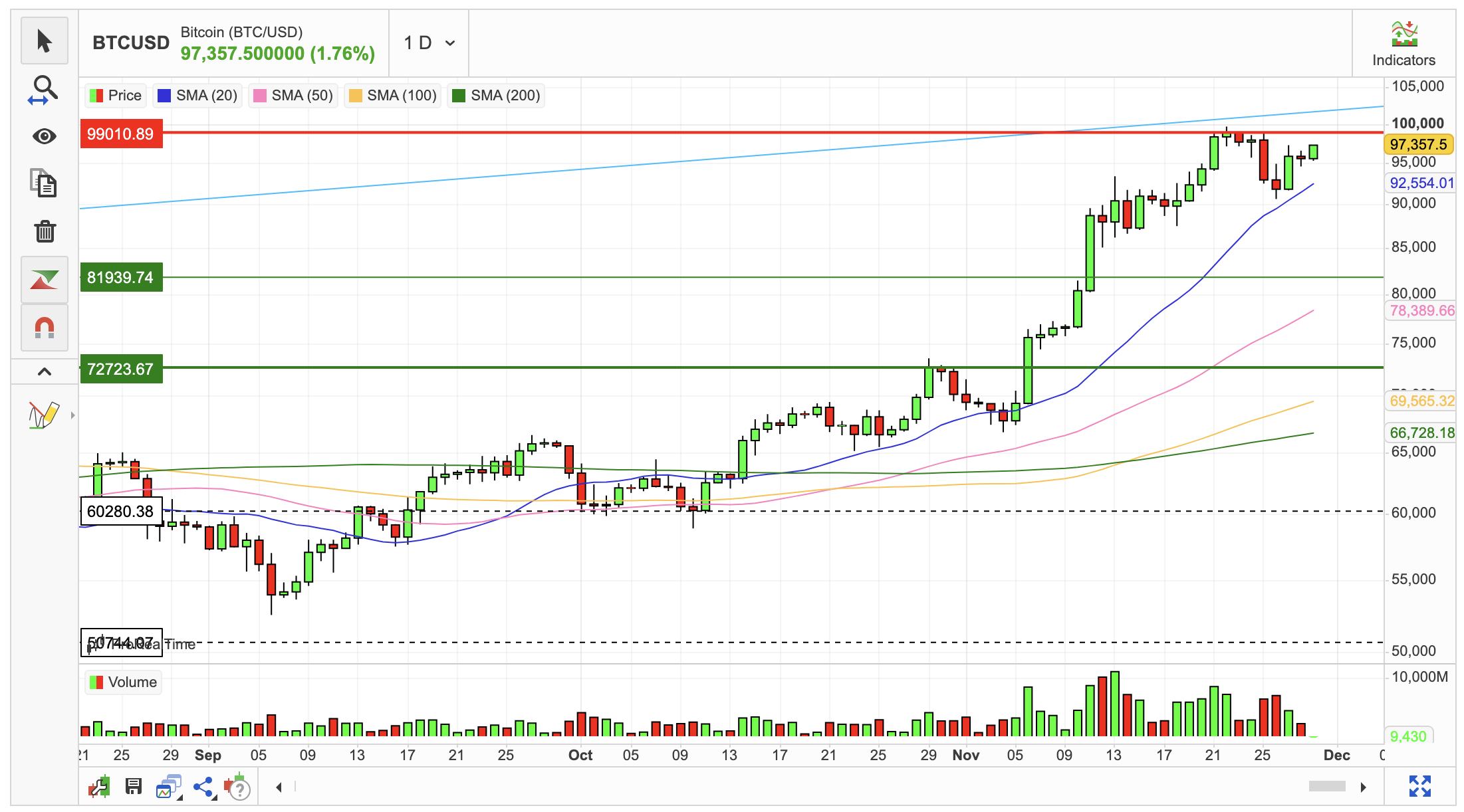Screen dimensions: 1464x812
Task: Click the blue SMA (20) color swatch
Action: [164, 96]
